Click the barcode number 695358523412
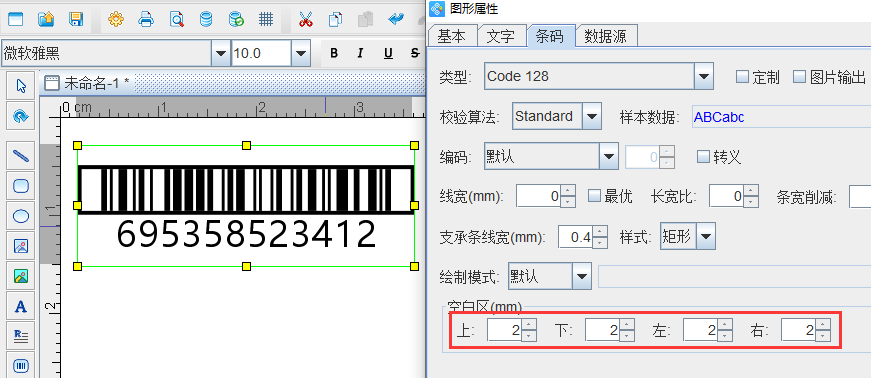 (x=246, y=234)
